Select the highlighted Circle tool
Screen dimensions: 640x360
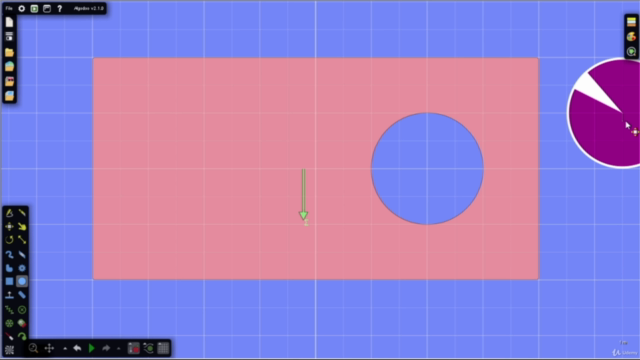22,281
